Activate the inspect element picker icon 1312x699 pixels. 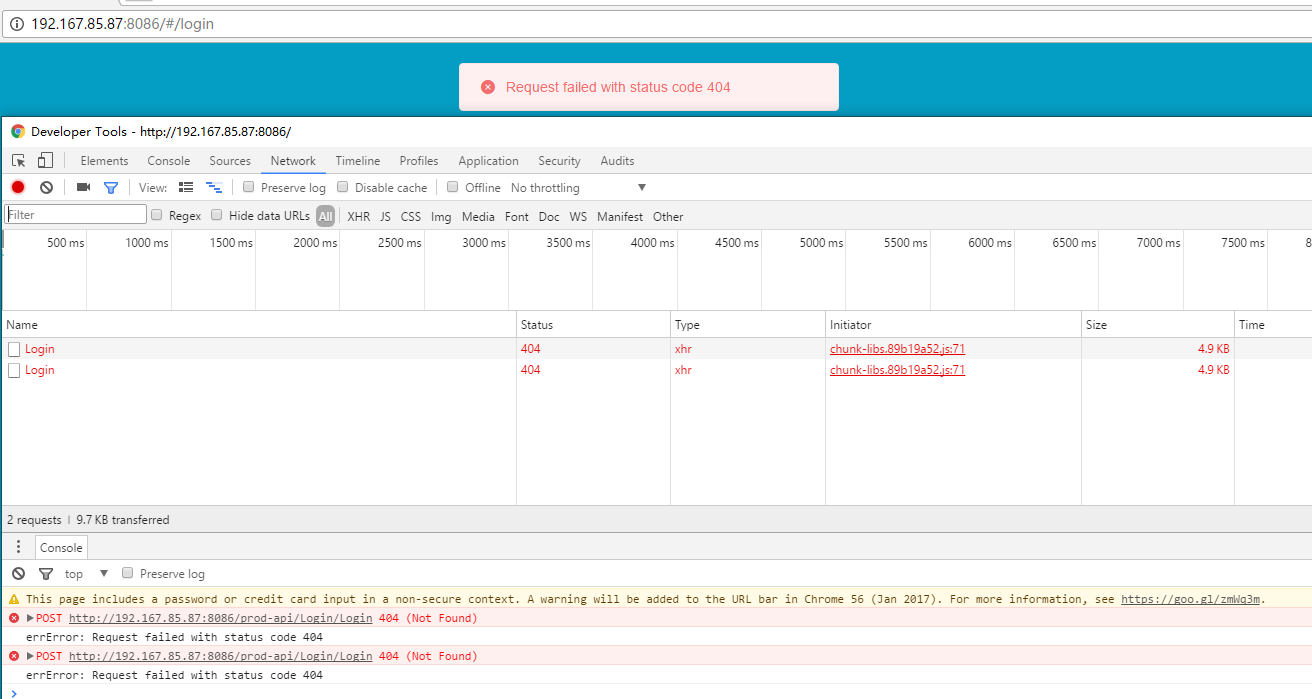point(19,161)
